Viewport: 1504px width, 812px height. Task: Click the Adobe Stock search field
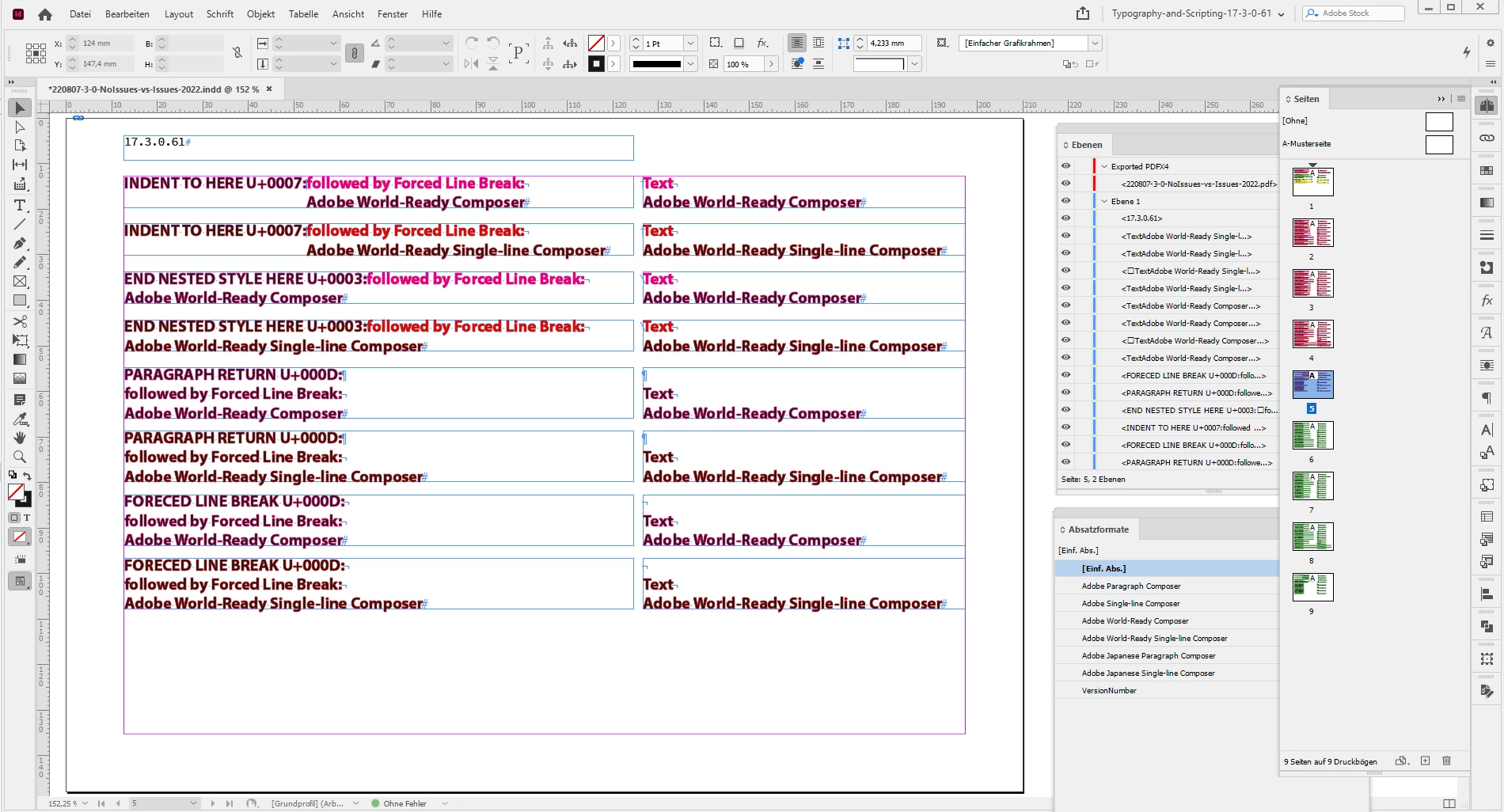(x=1354, y=13)
